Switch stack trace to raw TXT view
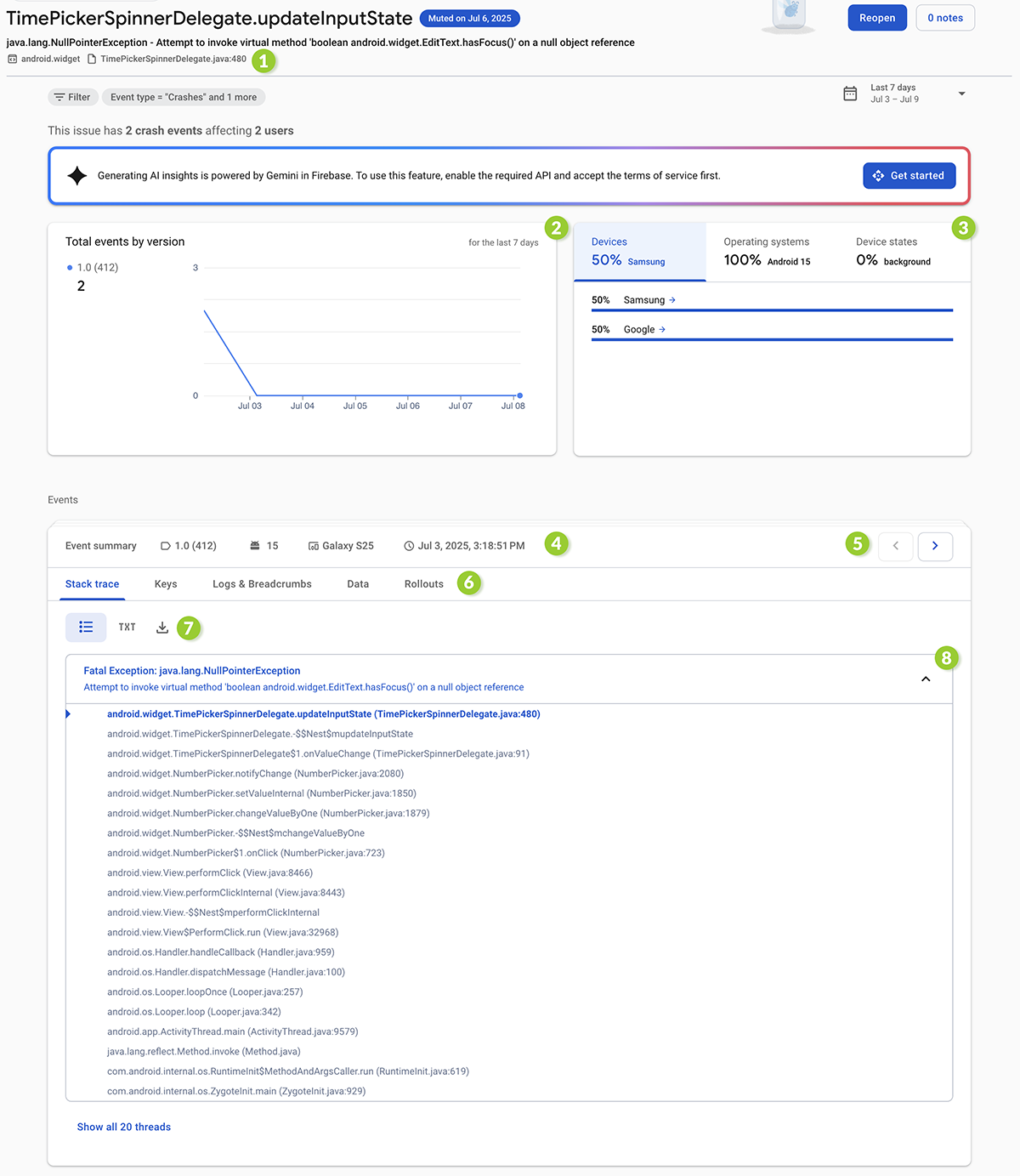Screen dimensions: 1020x1176 (x=127, y=628)
